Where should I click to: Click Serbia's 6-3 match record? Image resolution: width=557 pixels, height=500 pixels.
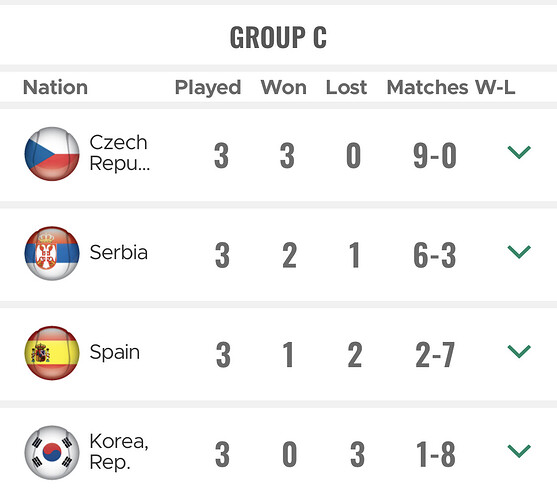pos(435,255)
